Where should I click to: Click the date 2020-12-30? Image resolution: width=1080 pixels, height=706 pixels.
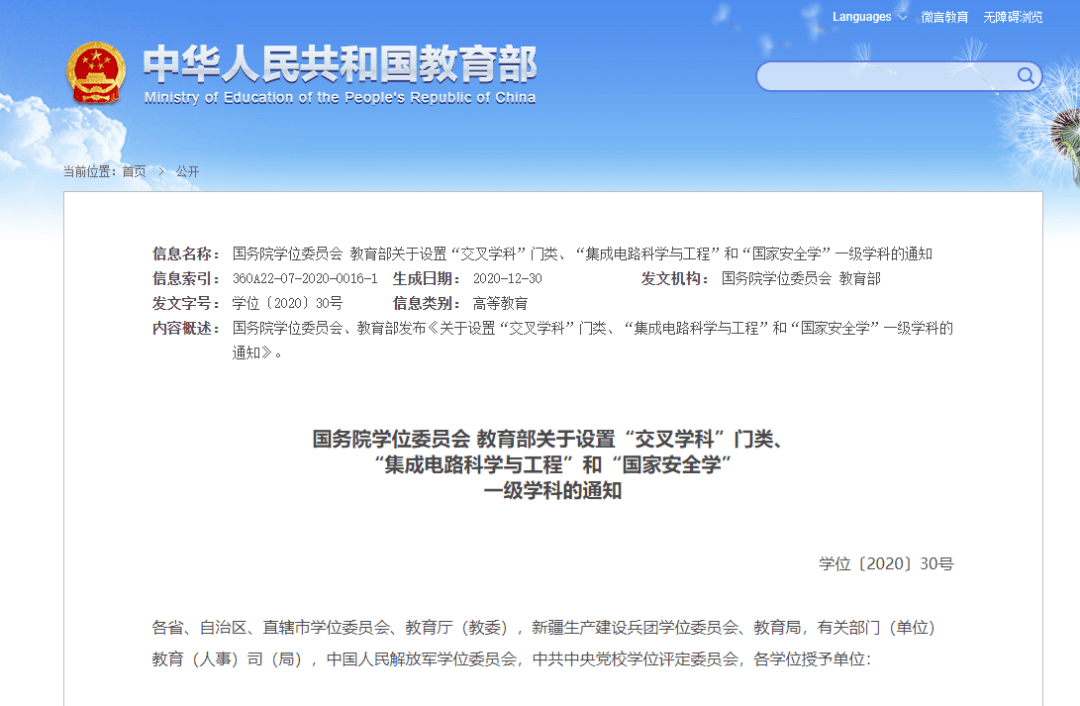coord(507,279)
